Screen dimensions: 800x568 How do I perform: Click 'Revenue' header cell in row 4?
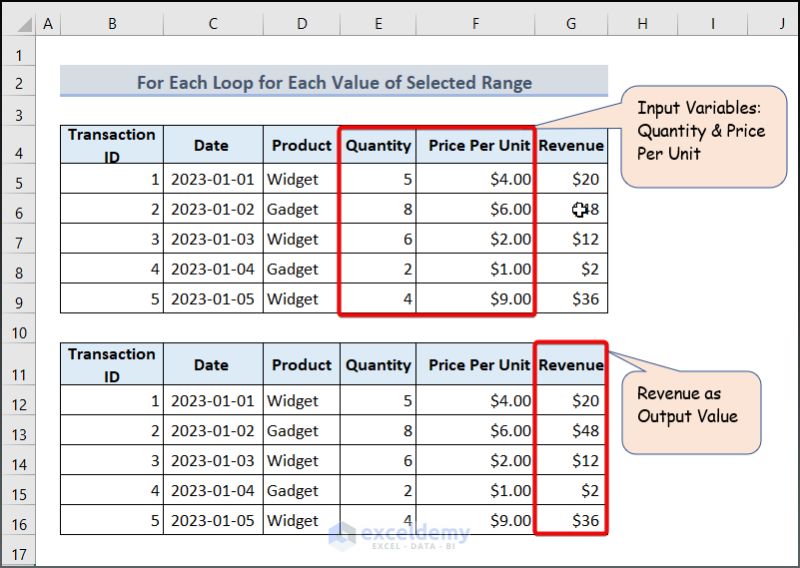[x=571, y=144]
